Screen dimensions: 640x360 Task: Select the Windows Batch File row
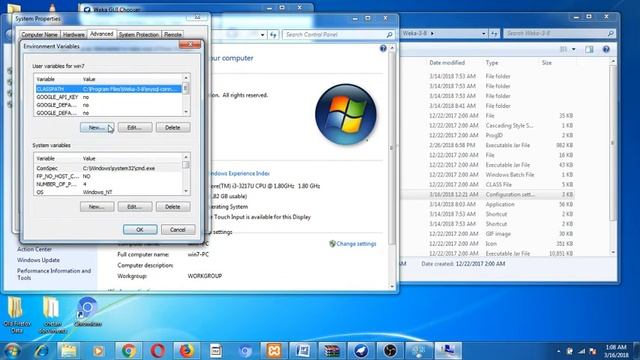click(488, 175)
